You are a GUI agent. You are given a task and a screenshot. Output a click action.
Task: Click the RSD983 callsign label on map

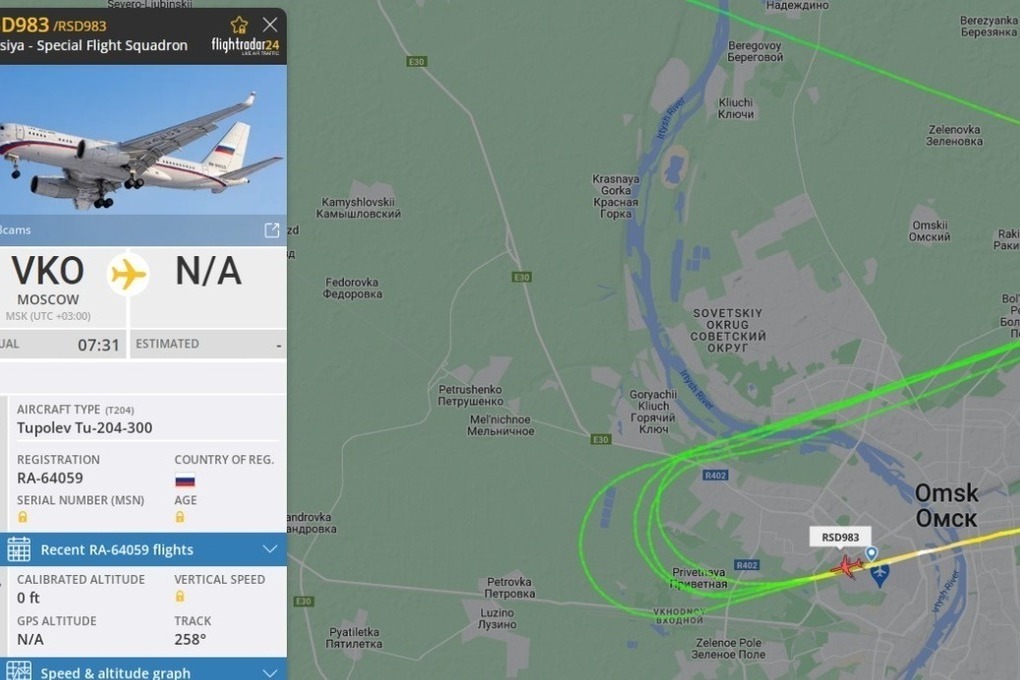pos(840,537)
